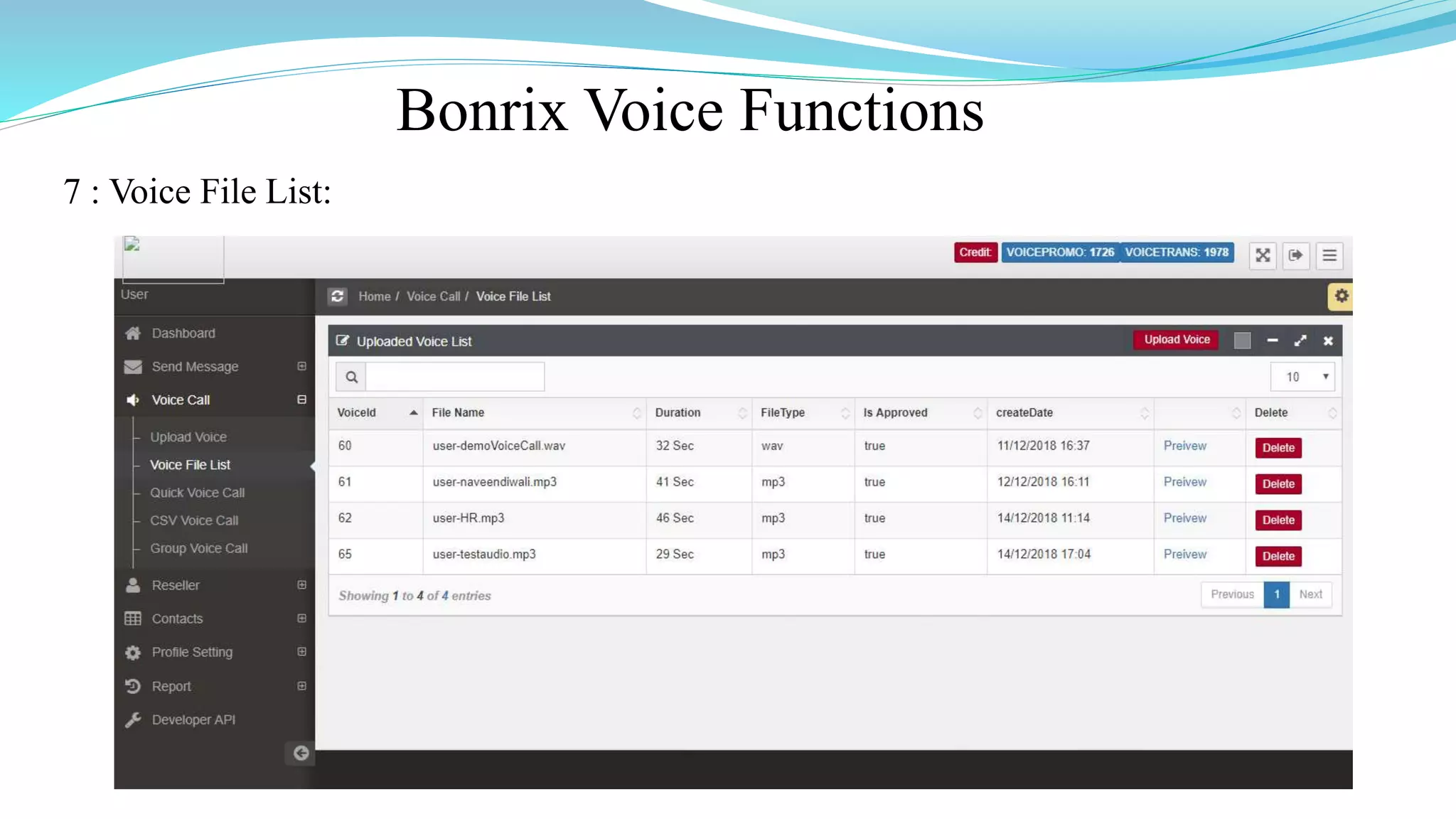
Task: Expand the Reseller submenu
Action: (x=301, y=584)
